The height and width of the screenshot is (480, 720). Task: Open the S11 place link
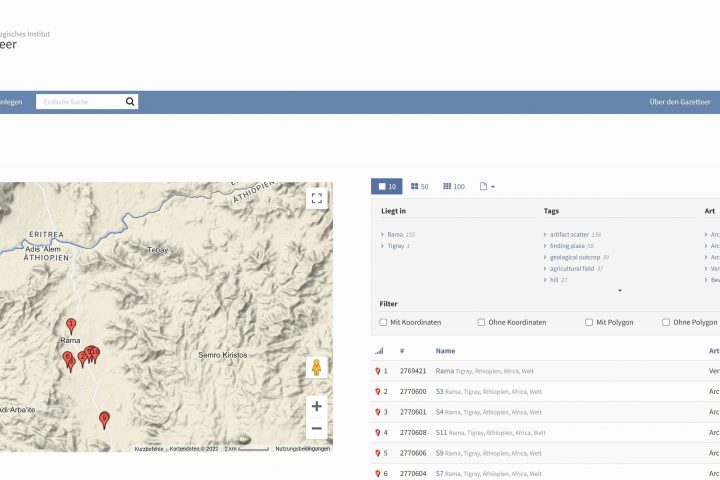pos(441,432)
